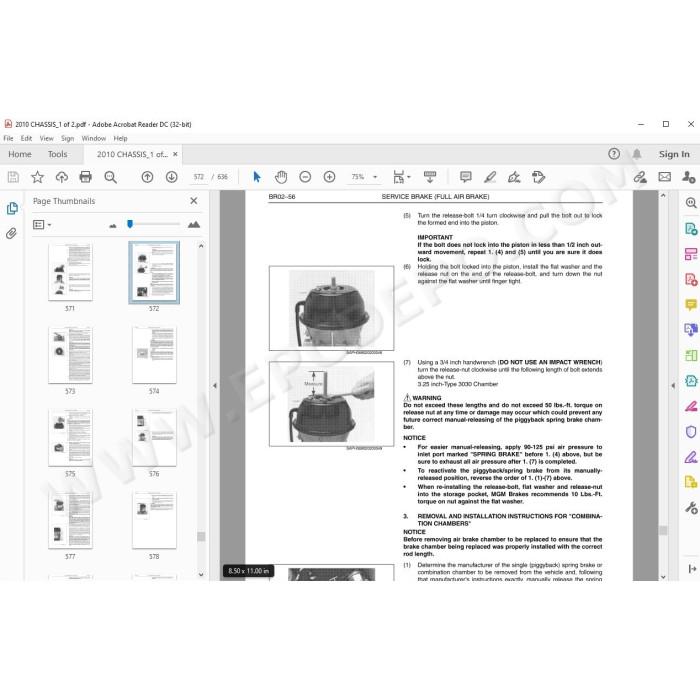Viewport: 700px width, 700px height.
Task: Open the Attachments panel paperclip
Action: click(x=11, y=233)
